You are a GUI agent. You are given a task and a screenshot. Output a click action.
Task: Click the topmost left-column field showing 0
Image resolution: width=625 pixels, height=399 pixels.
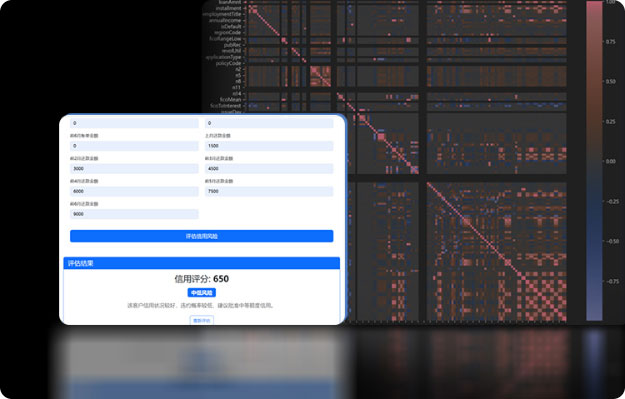[134, 123]
